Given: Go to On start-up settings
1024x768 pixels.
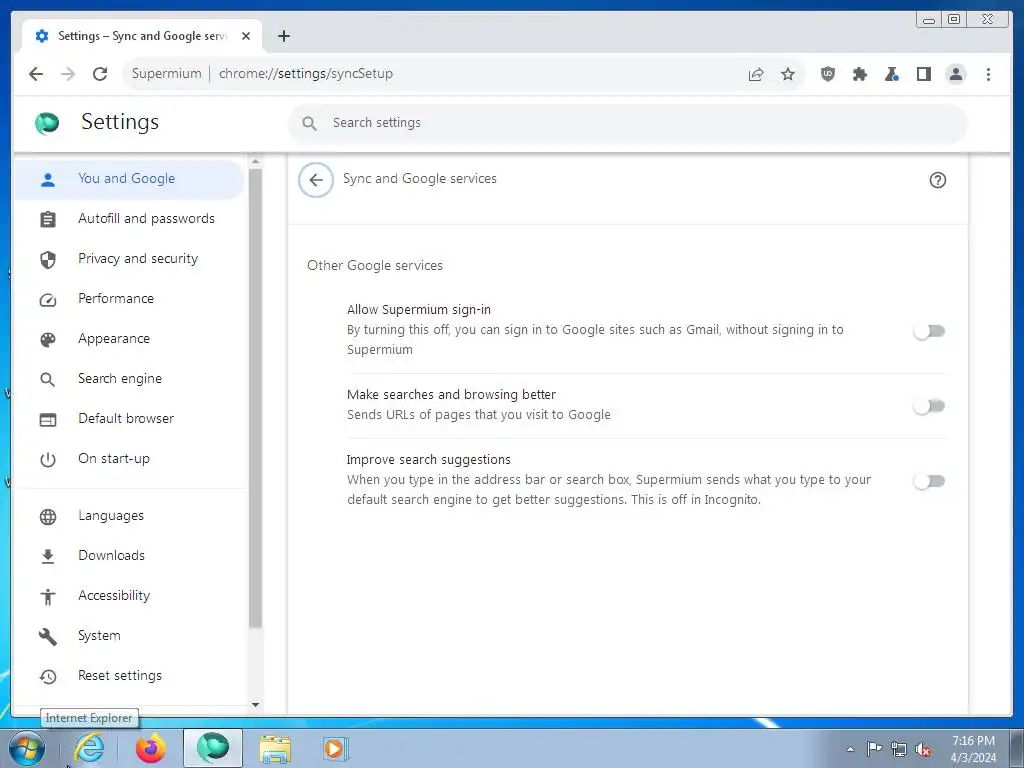Looking at the screenshot, I should click(x=129, y=458).
